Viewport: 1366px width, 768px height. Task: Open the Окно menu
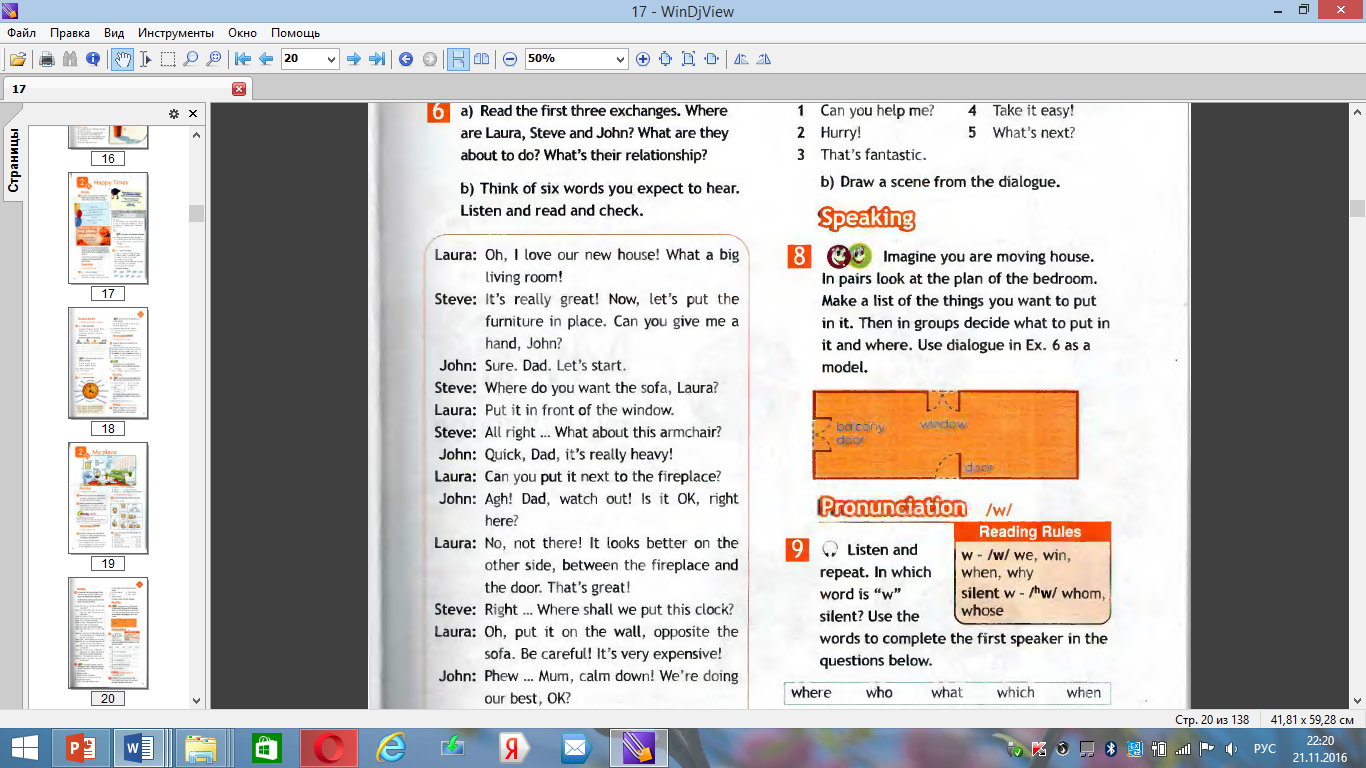pos(243,33)
